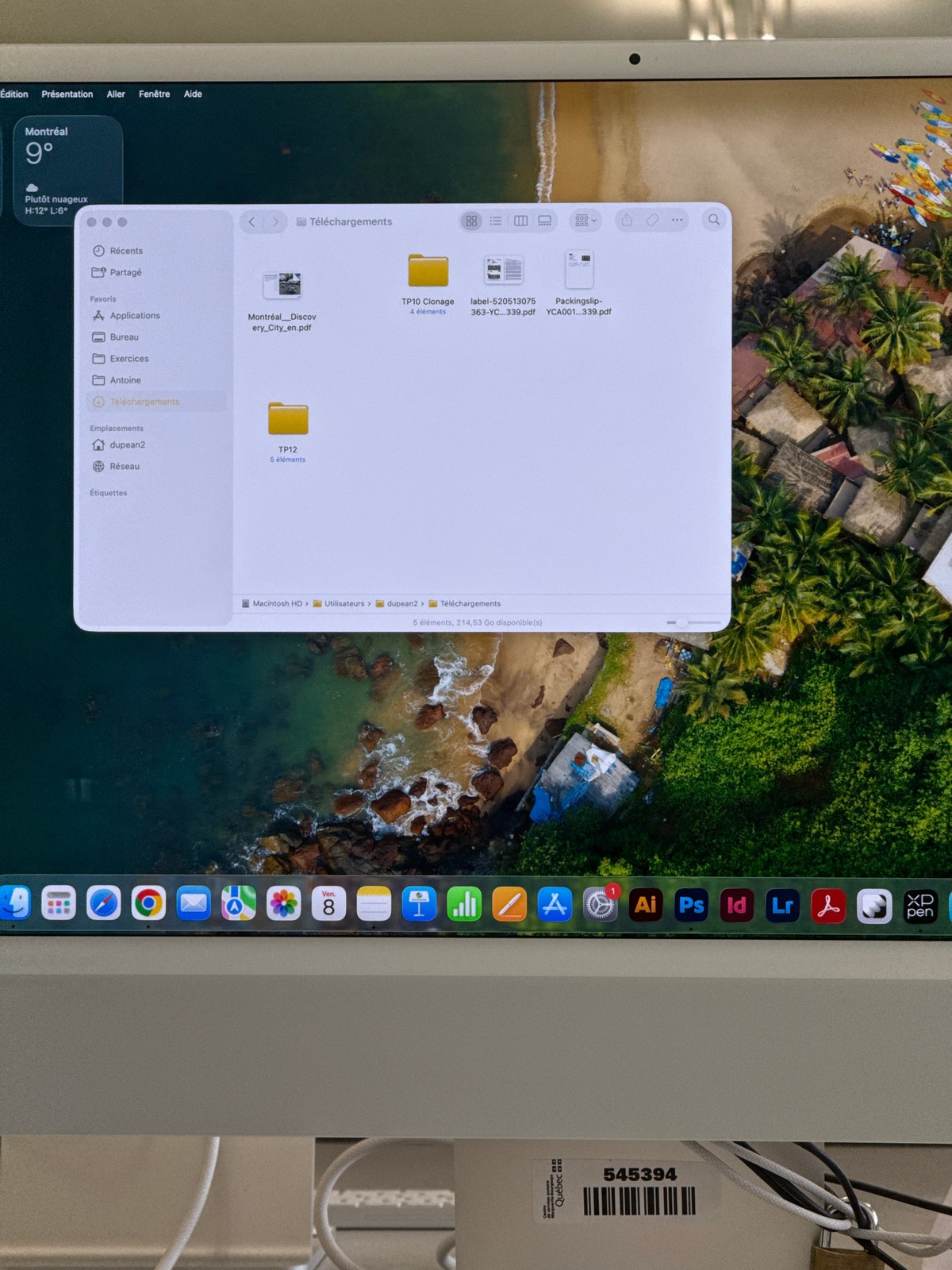Open the Group By dropdown
Image resolution: width=952 pixels, height=1270 pixels.
(585, 221)
